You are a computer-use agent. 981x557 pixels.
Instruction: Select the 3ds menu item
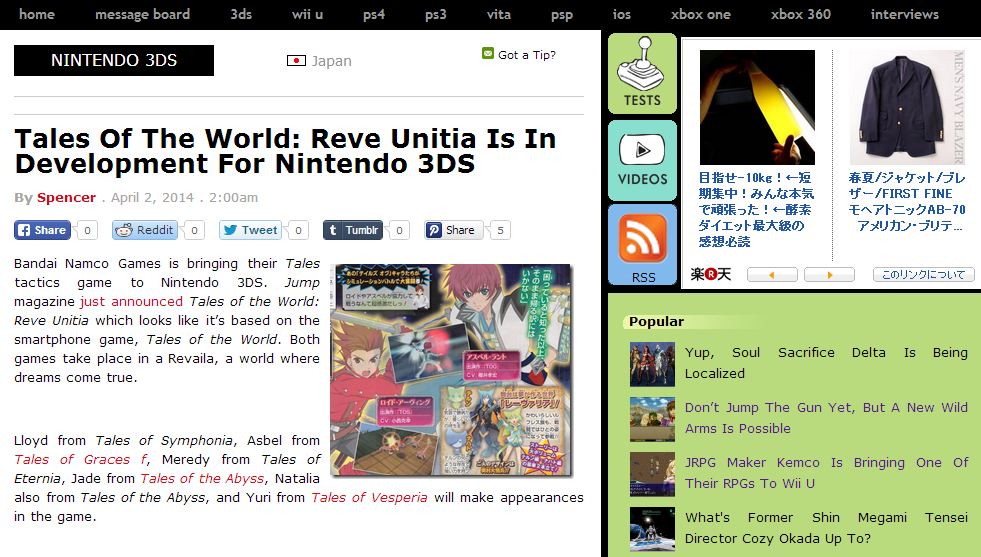(241, 14)
